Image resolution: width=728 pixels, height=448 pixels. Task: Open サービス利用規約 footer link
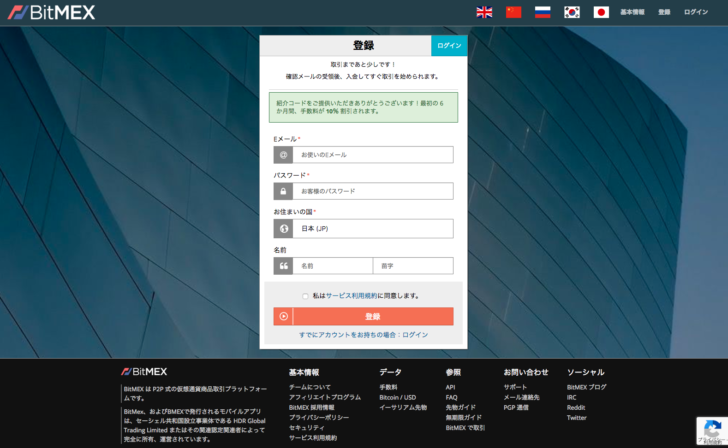pos(313,438)
